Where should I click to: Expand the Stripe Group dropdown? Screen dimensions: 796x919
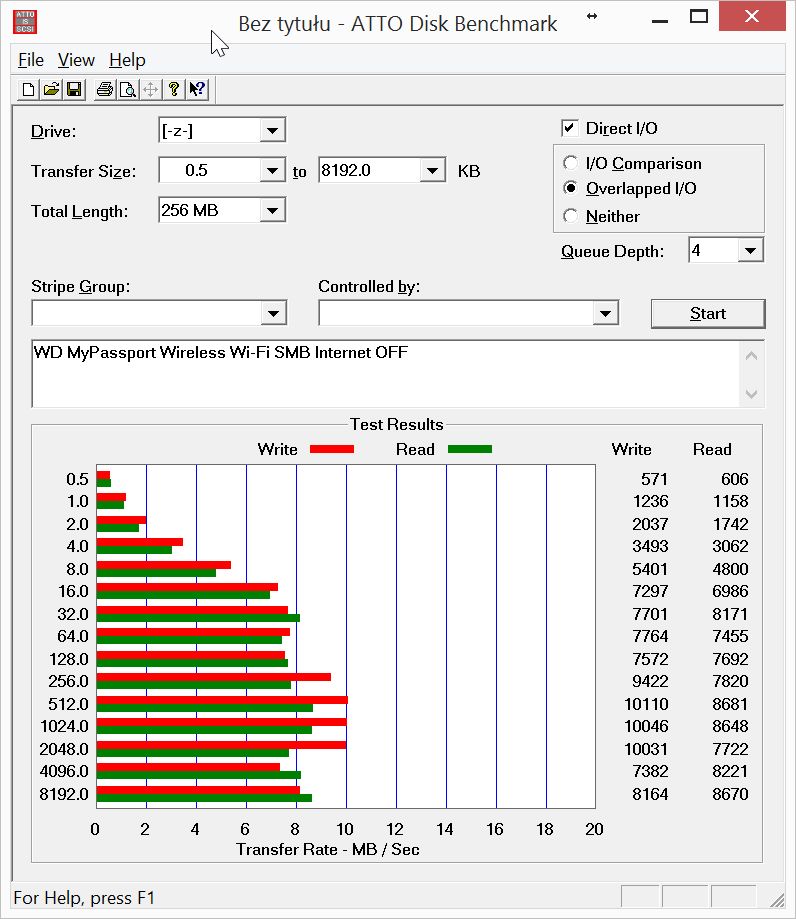coord(273,313)
